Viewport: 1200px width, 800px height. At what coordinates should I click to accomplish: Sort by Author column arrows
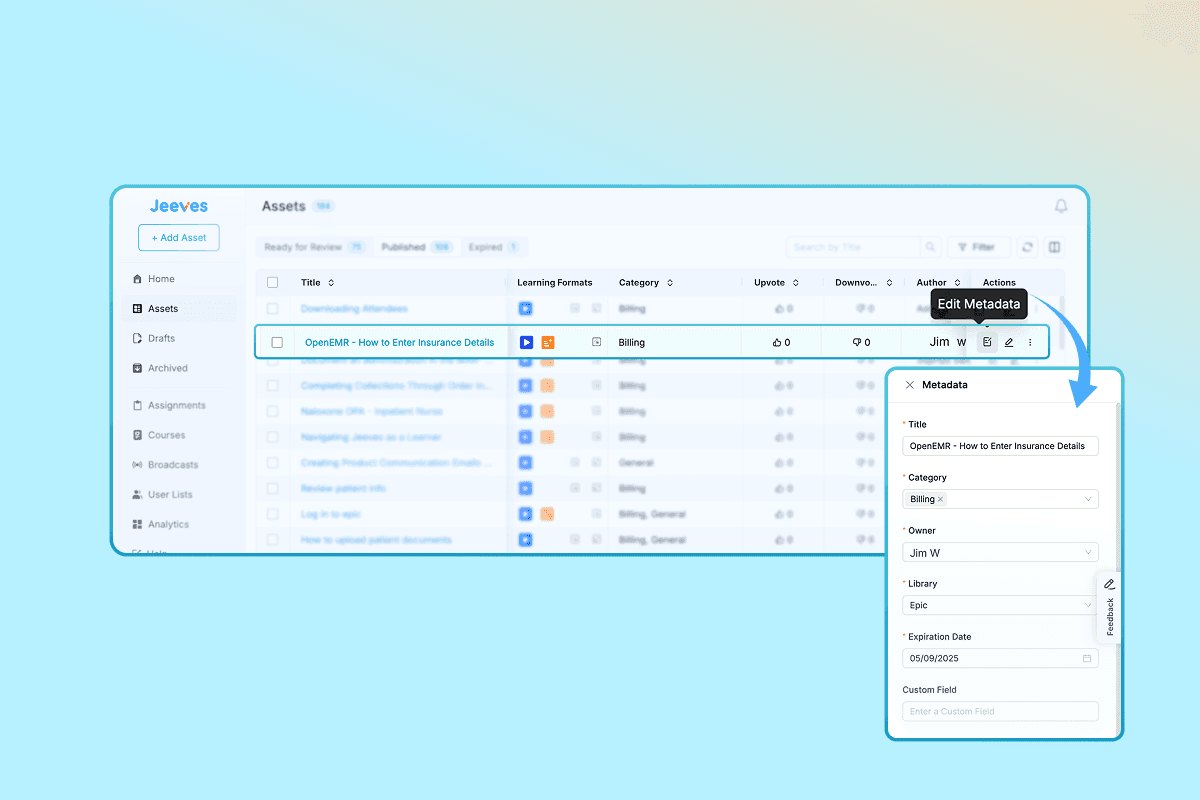tap(957, 283)
